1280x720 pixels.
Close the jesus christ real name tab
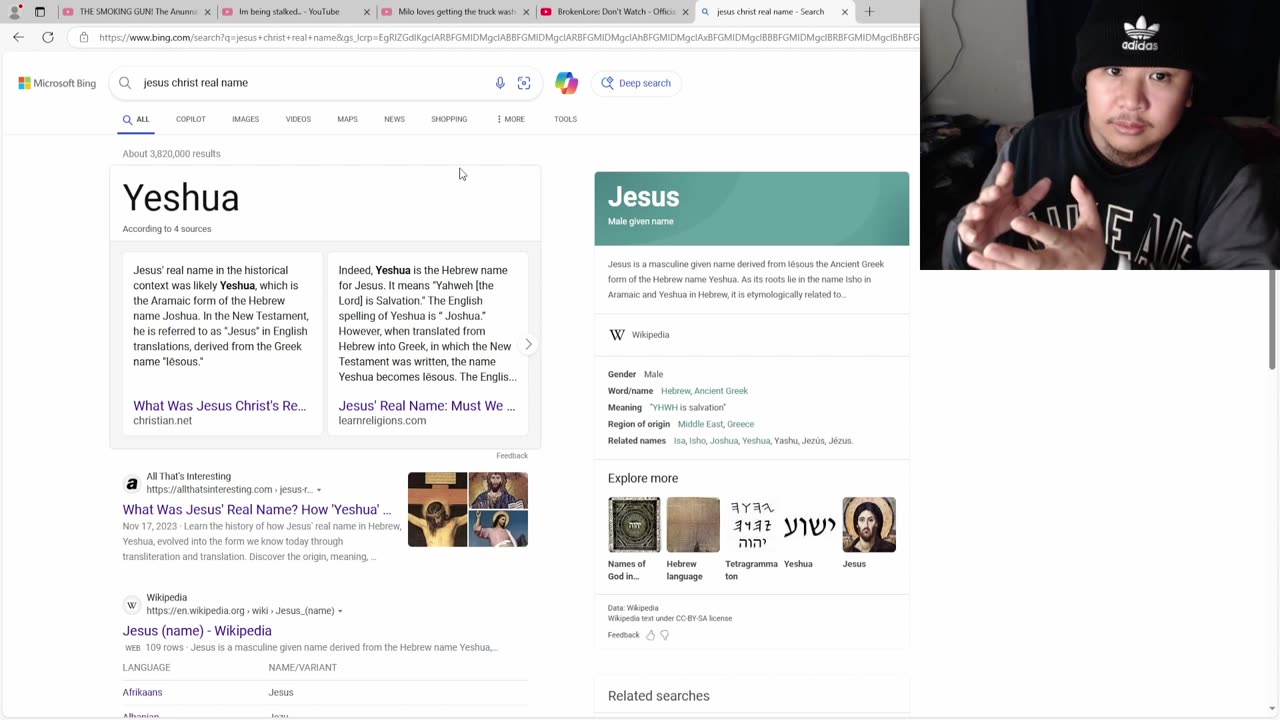tap(844, 12)
